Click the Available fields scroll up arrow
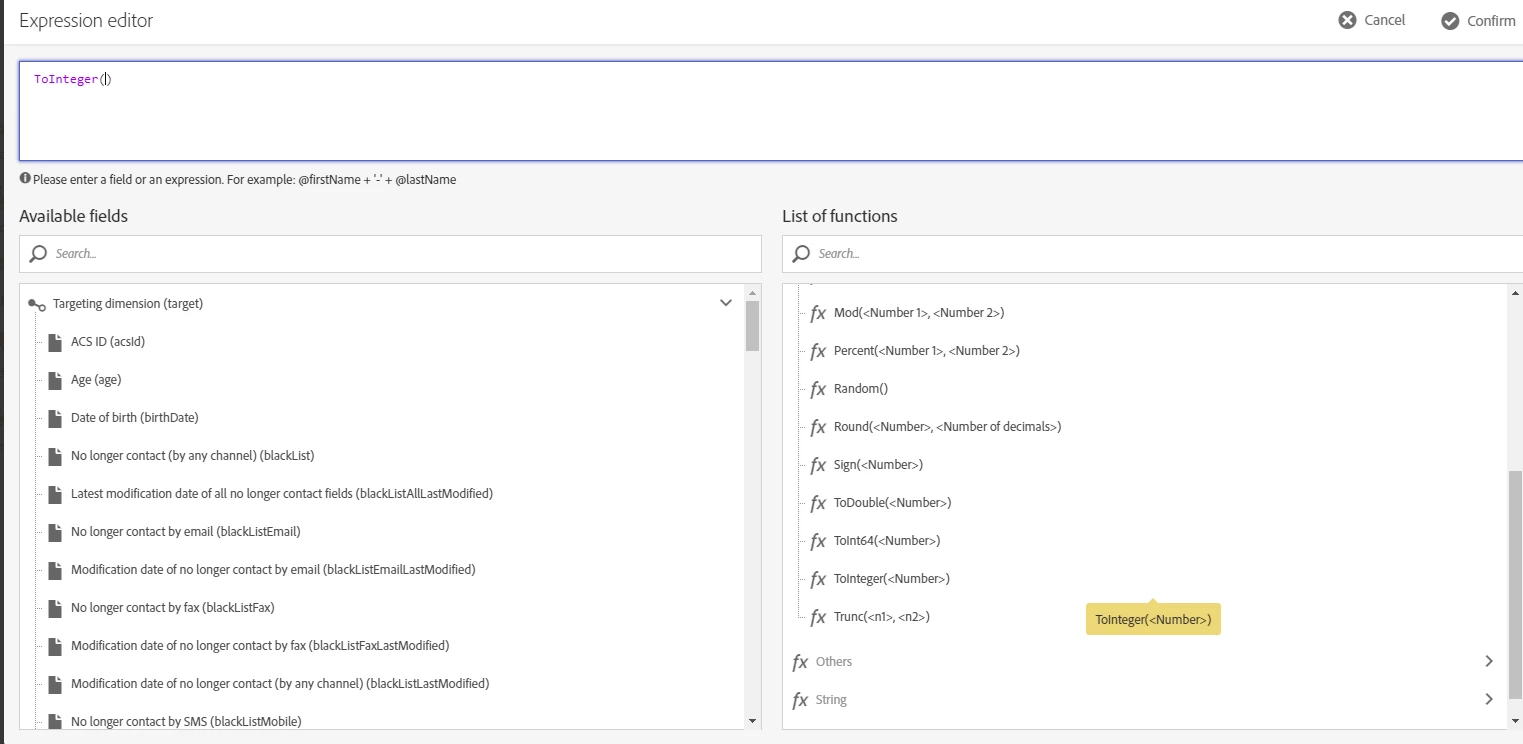Screen dimensions: 1523x744 tap(752, 291)
